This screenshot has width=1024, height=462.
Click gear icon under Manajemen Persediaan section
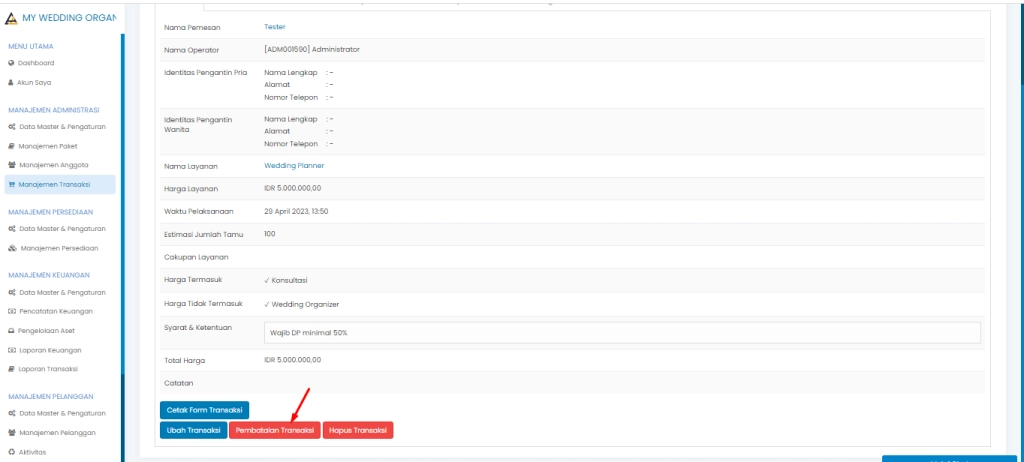pos(12,229)
